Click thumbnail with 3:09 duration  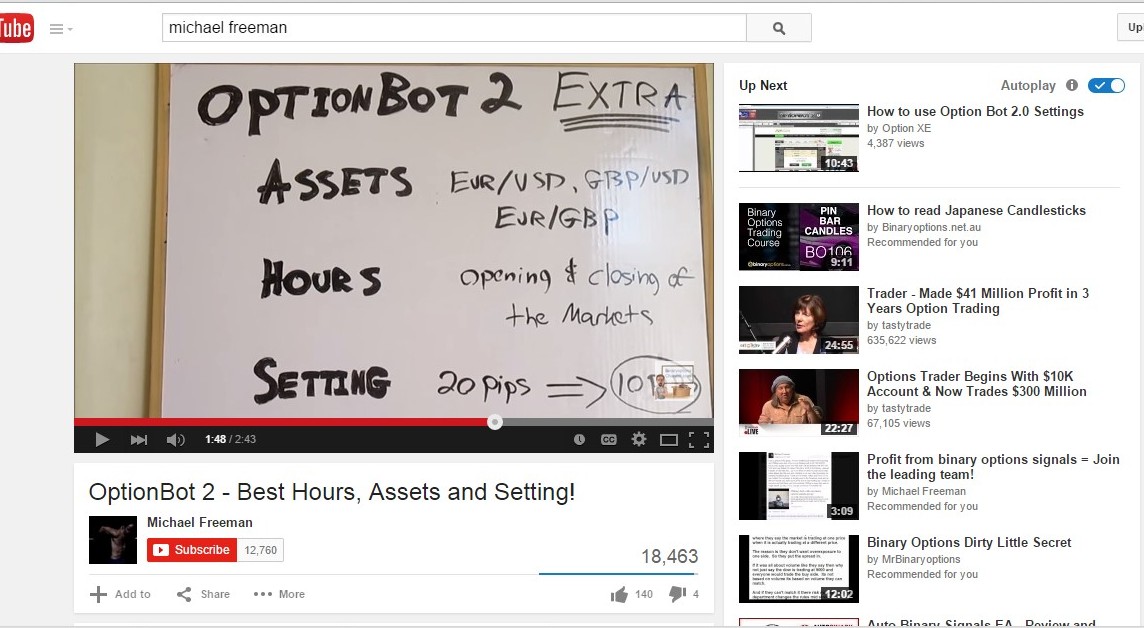[799, 486]
